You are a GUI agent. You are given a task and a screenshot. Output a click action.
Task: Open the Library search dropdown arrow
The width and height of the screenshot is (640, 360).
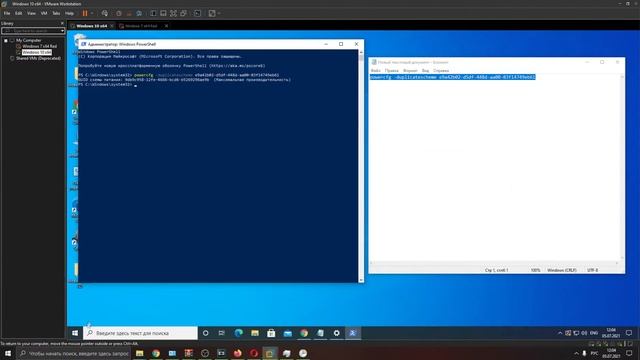coord(62,31)
